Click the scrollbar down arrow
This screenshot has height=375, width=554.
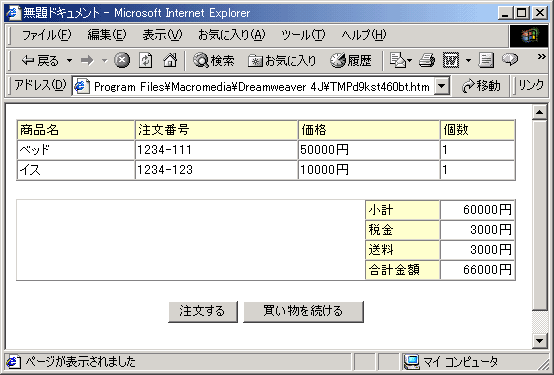540,341
